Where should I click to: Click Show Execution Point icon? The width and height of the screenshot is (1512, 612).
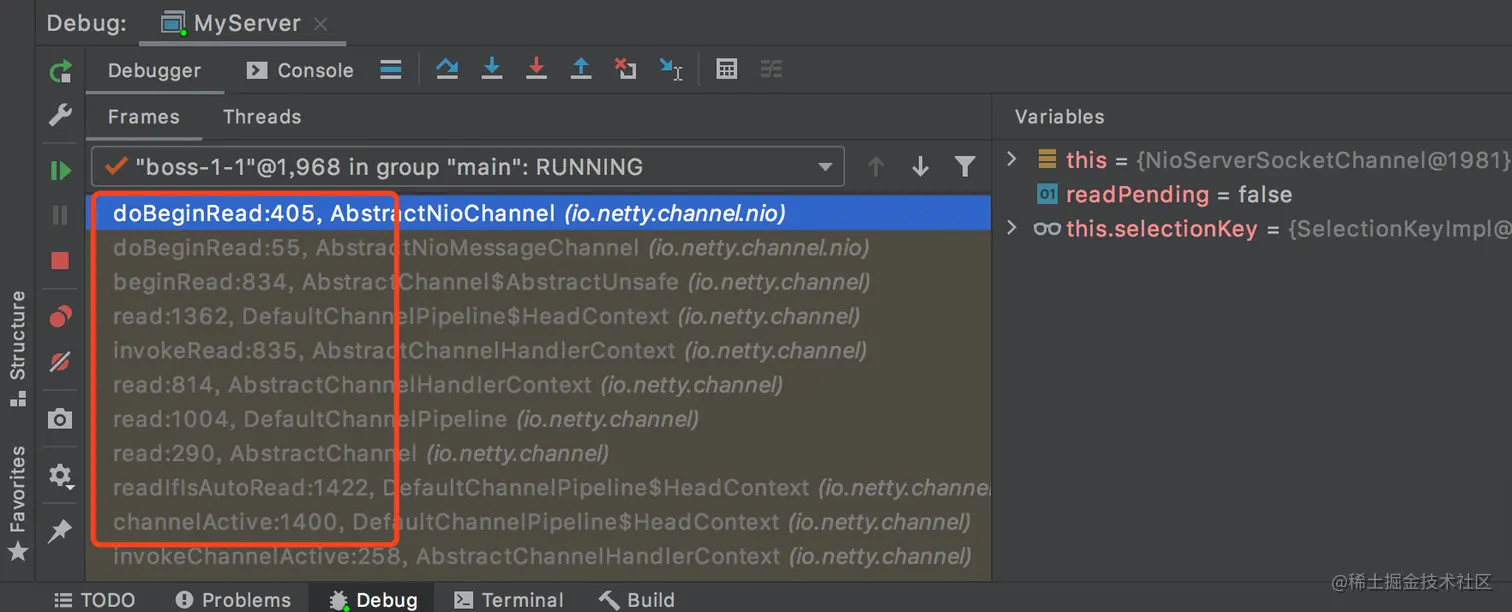pyautogui.click(x=391, y=69)
